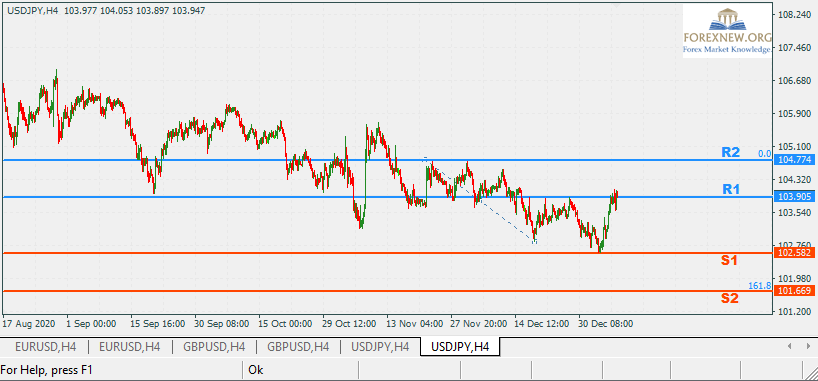Click the 'For Help, press F1' status text
Image resolution: width=818 pixels, height=381 pixels.
[x=46, y=370]
